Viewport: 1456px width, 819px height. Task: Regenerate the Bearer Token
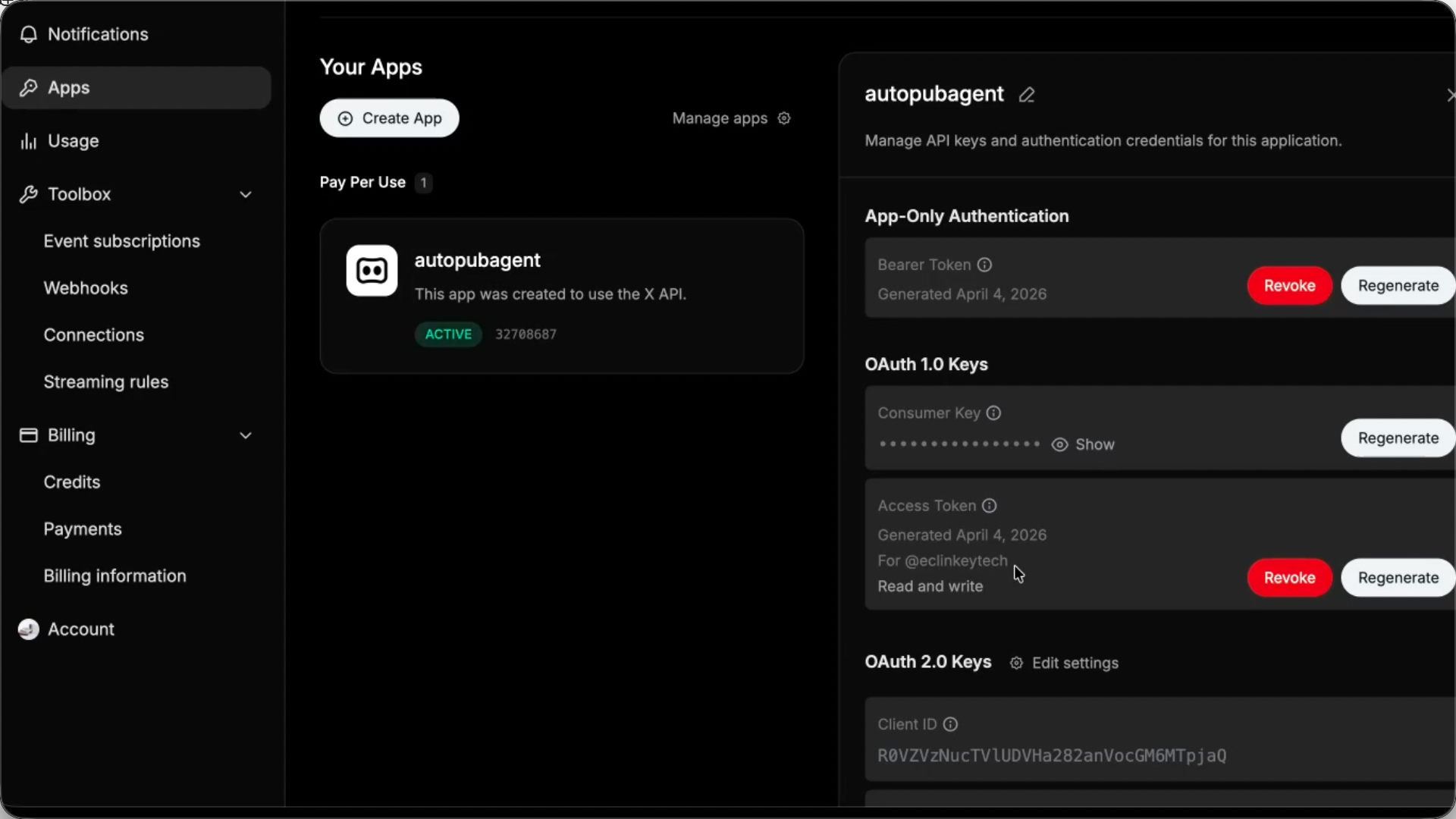(x=1398, y=286)
